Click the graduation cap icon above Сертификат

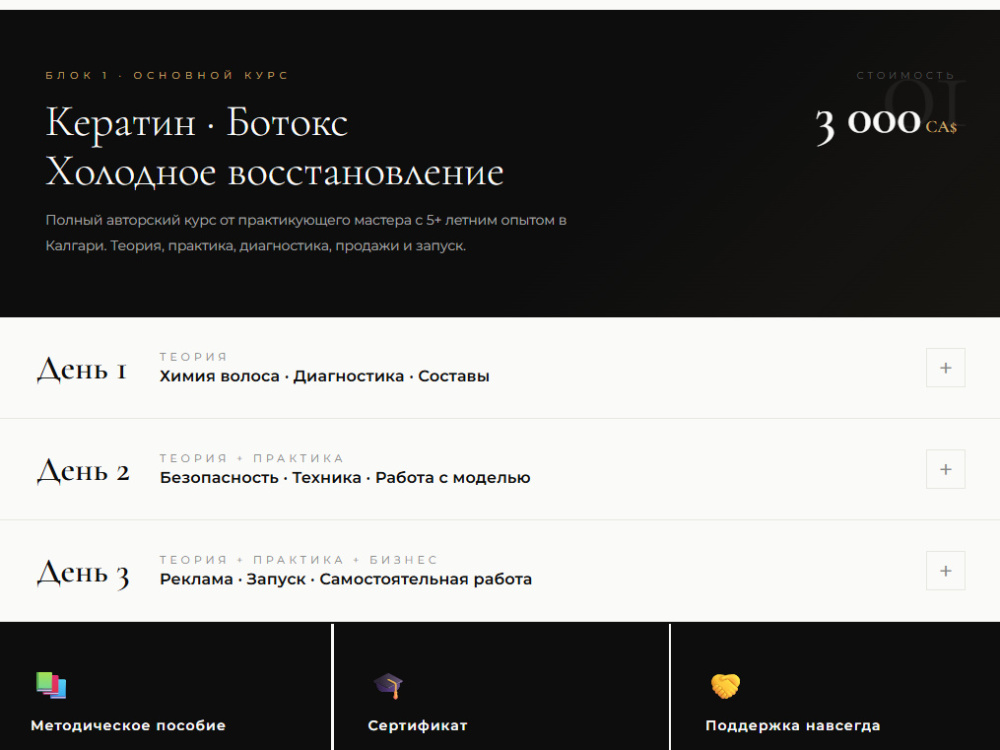pyautogui.click(x=388, y=686)
